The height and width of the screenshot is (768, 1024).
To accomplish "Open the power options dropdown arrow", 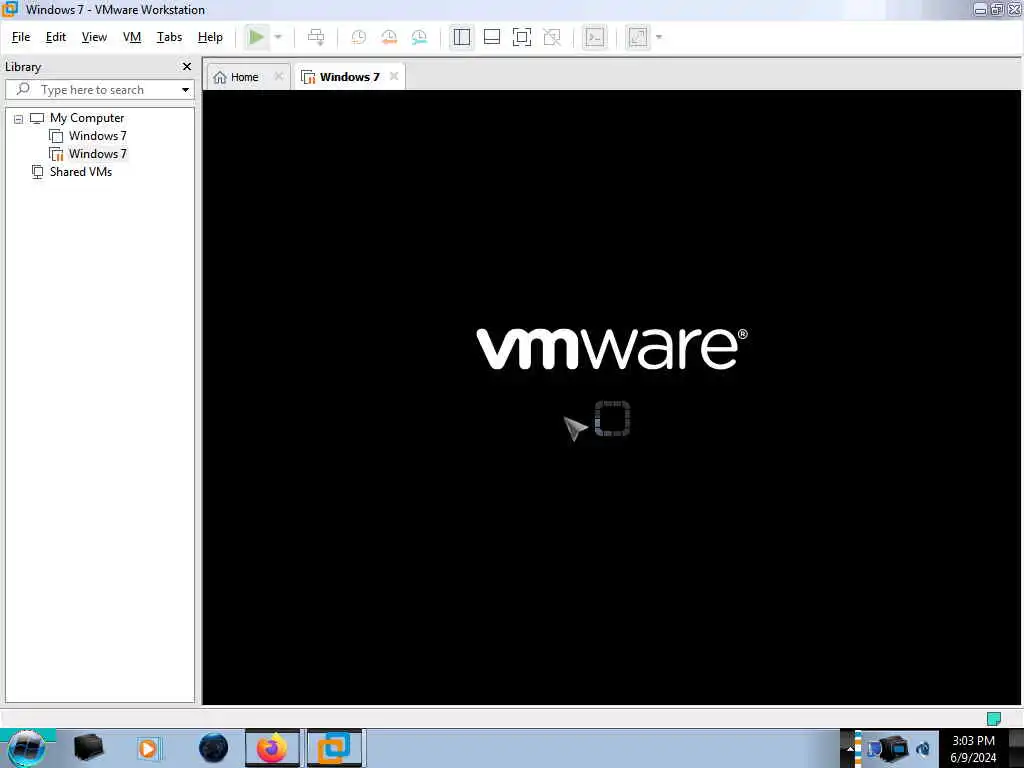I will coord(278,37).
